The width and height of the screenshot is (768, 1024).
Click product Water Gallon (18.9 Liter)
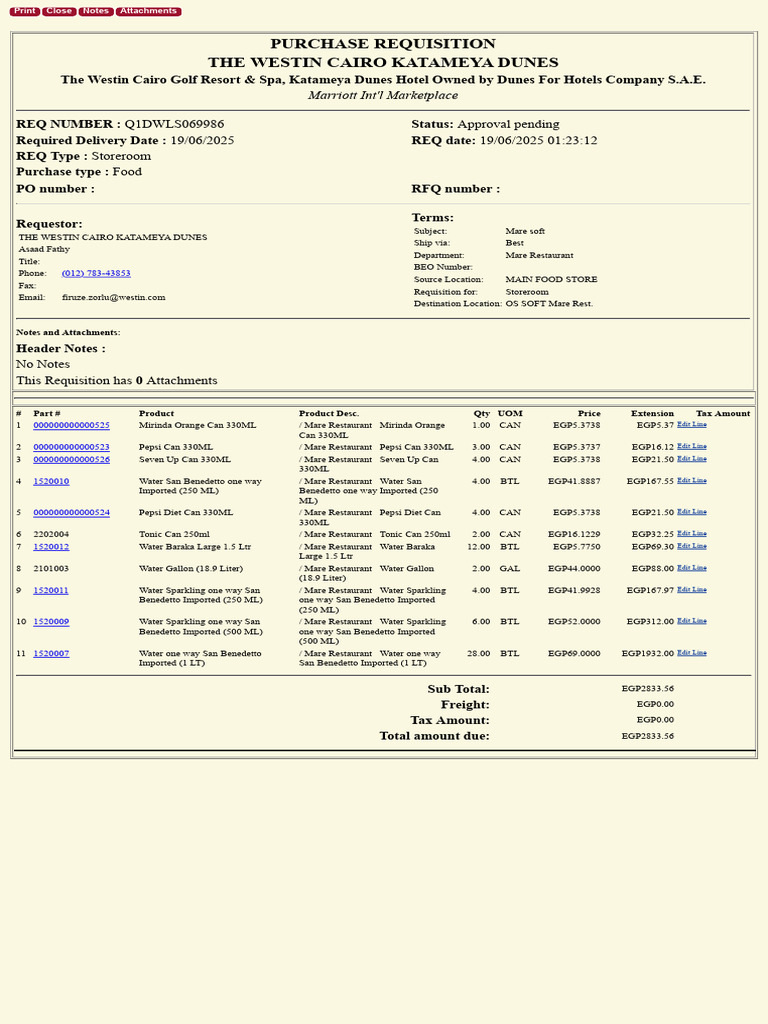(x=191, y=569)
